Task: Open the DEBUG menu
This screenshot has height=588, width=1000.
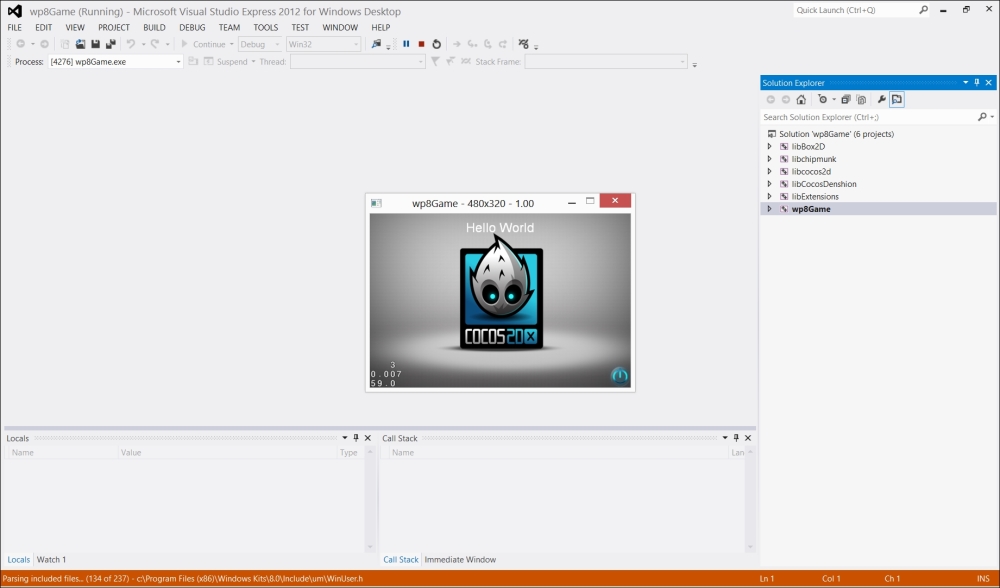Action: (x=192, y=27)
